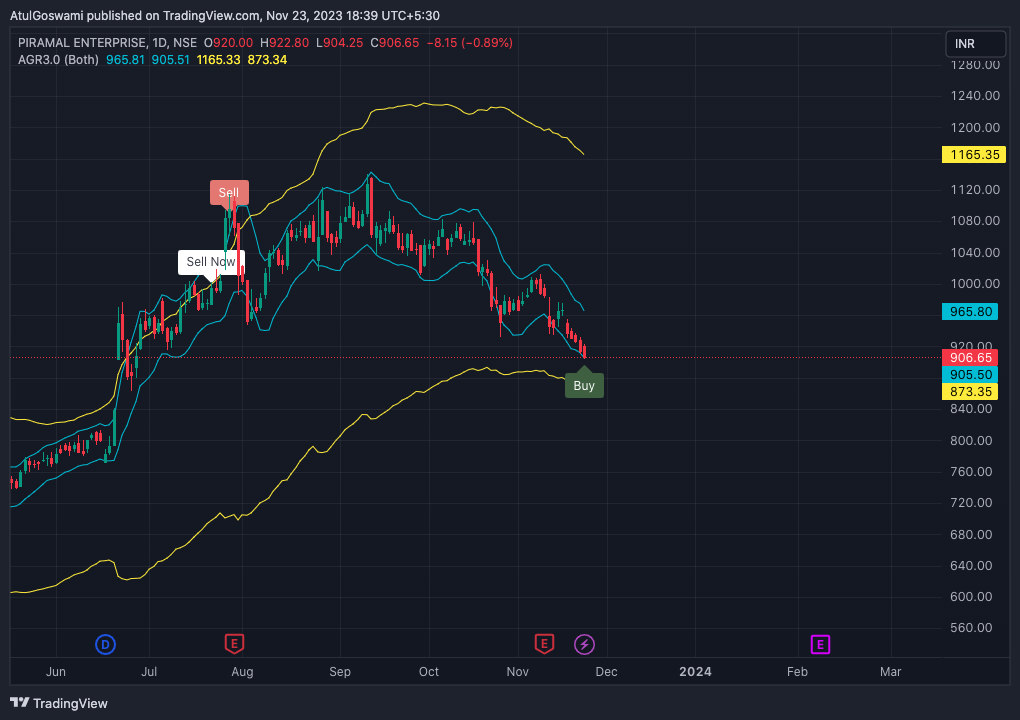The height and width of the screenshot is (720, 1020).
Task: Click the Dec label on time axis
Action: click(606, 672)
